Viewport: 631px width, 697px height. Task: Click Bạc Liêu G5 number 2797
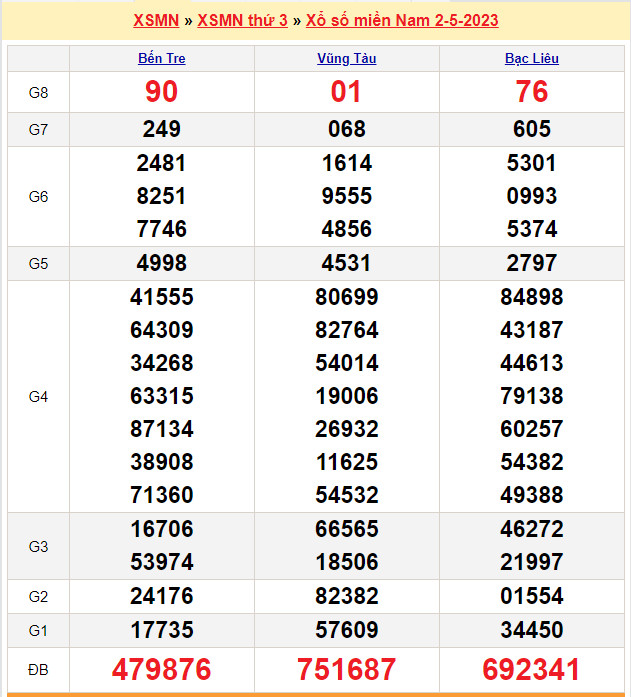click(x=532, y=263)
